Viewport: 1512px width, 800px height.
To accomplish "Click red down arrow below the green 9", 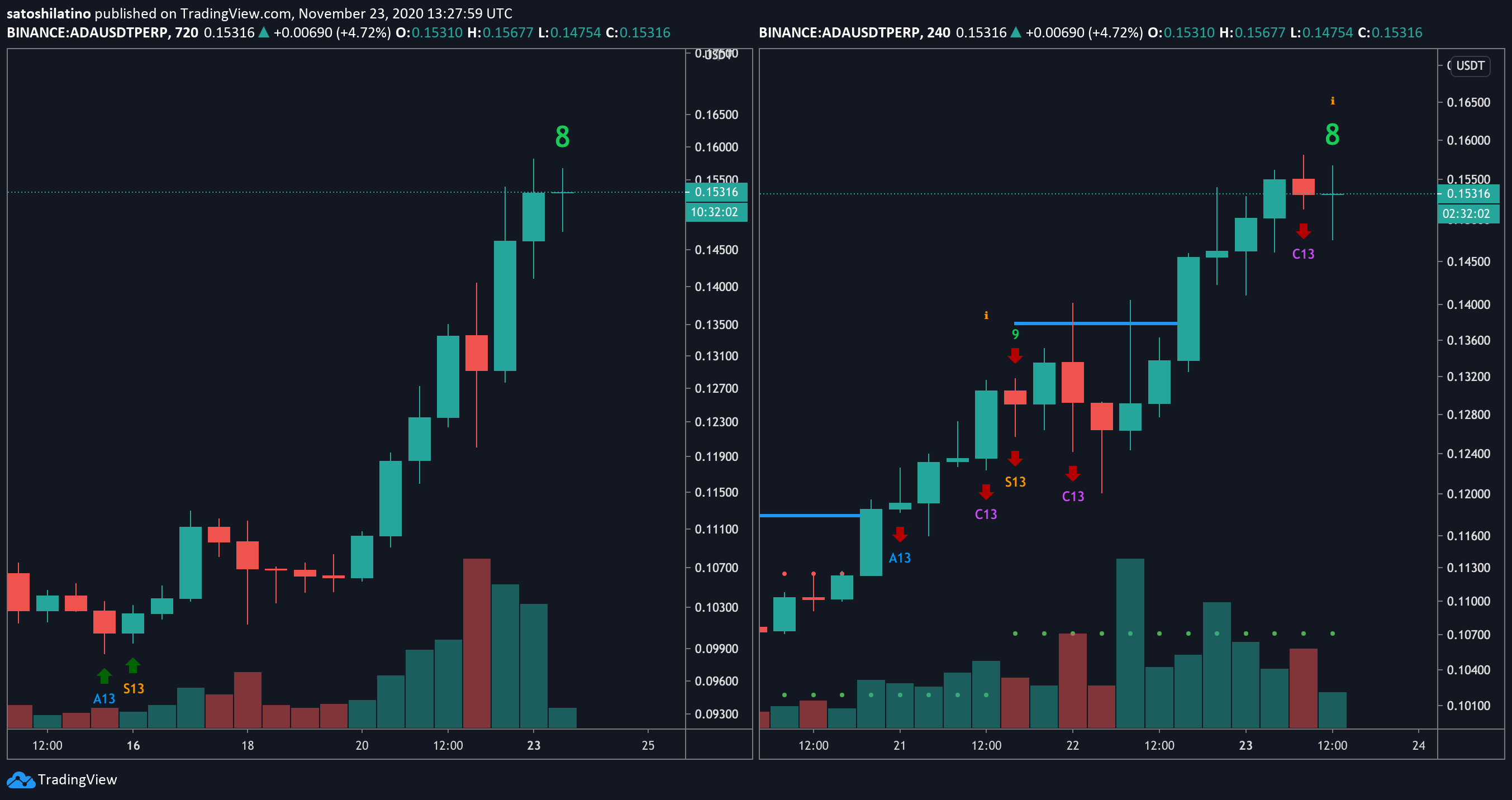I will [1015, 356].
